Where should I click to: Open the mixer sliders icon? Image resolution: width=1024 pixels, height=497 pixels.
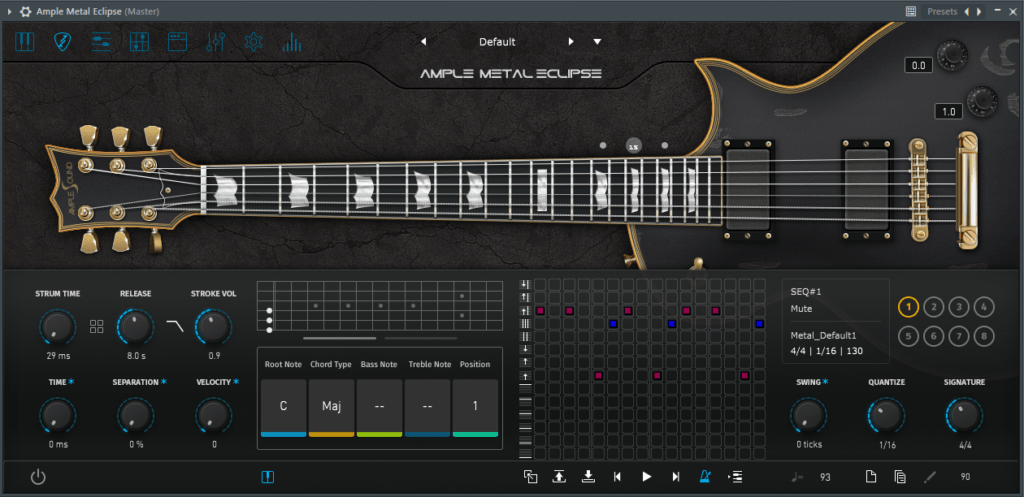(216, 42)
